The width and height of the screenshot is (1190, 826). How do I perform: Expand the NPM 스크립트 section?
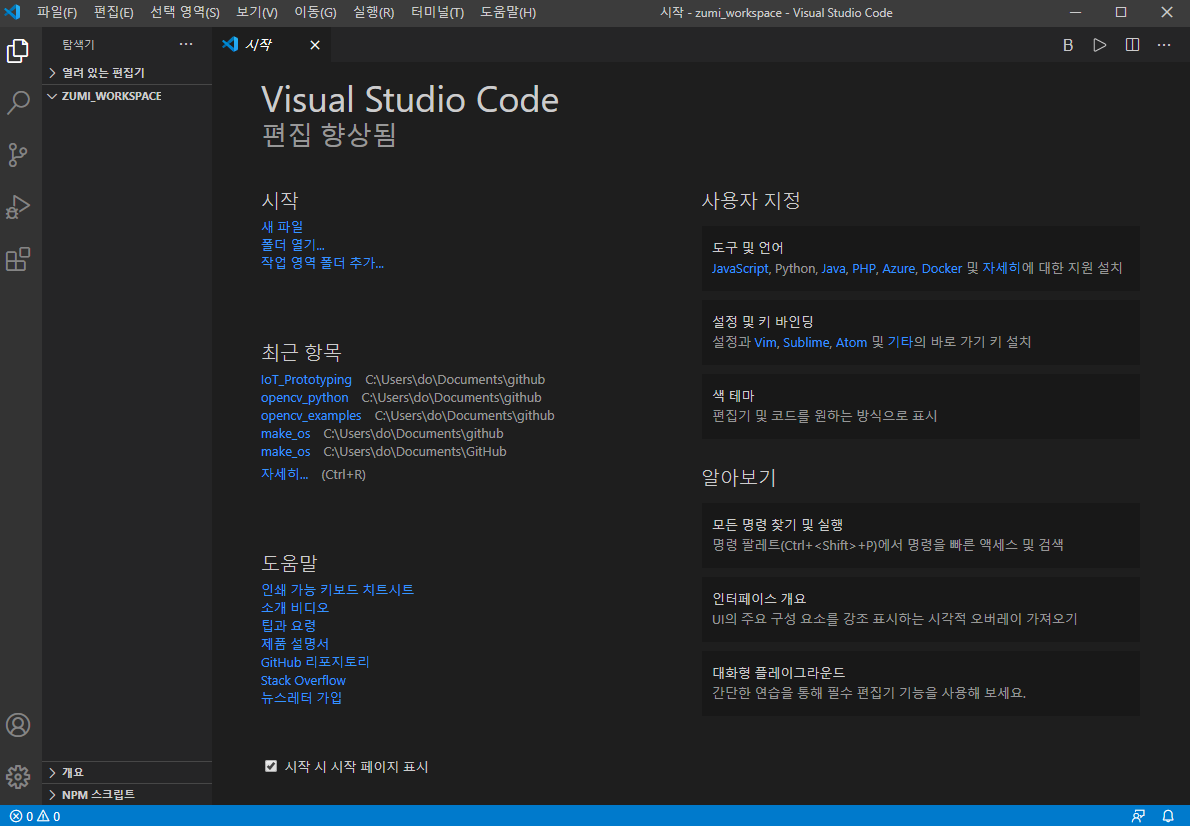click(127, 794)
